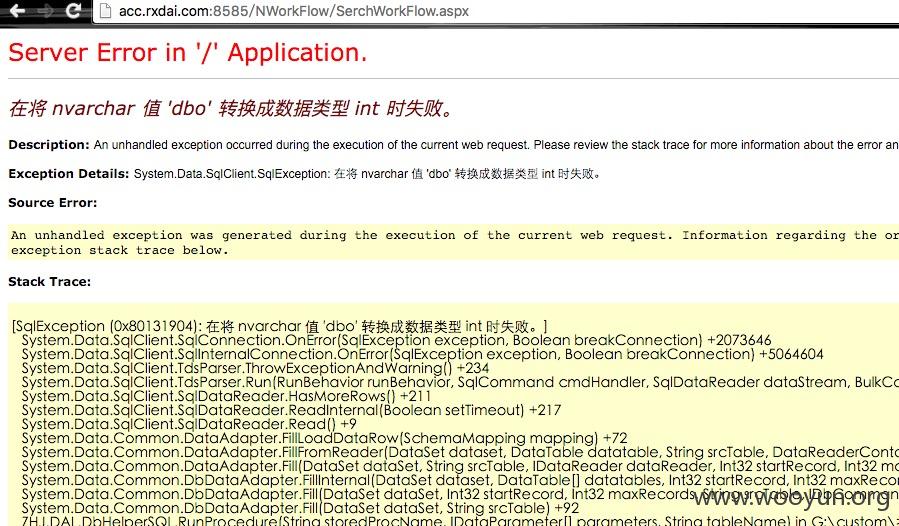This screenshot has height=526, width=899.
Task: Click the SqlDataReader.ReadInternal +217 line
Action: click(x=291, y=410)
